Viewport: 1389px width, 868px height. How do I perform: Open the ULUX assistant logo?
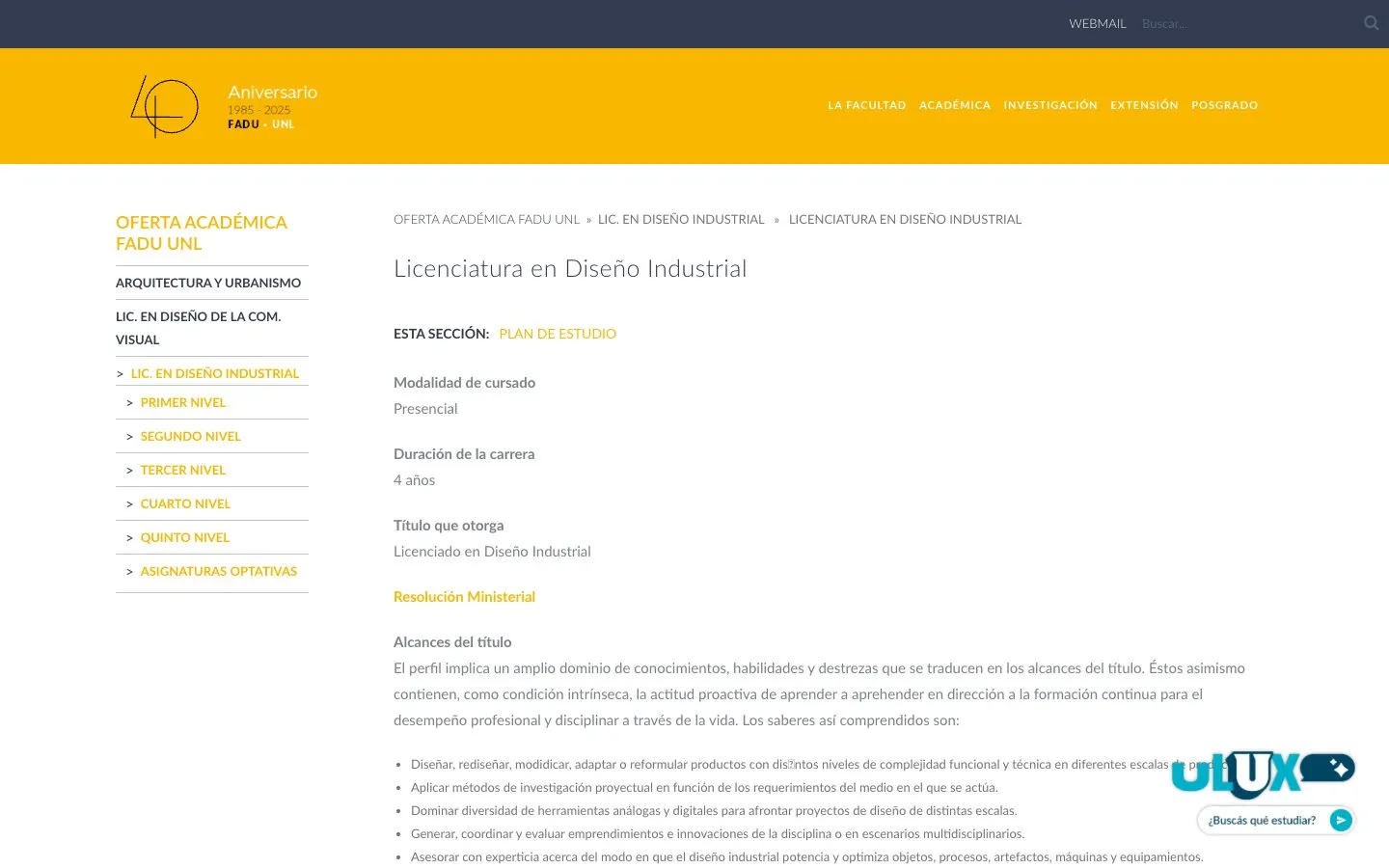(x=1263, y=773)
